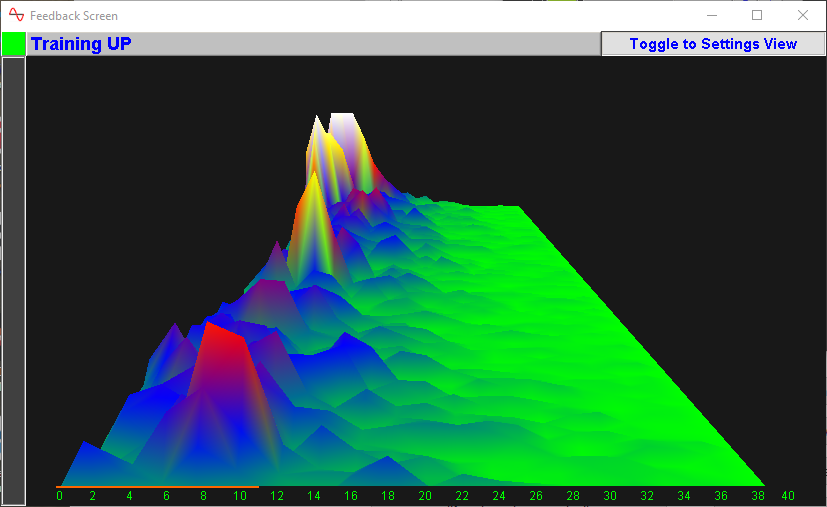Click frequency axis label 20
This screenshot has width=827, height=507.
click(425, 496)
